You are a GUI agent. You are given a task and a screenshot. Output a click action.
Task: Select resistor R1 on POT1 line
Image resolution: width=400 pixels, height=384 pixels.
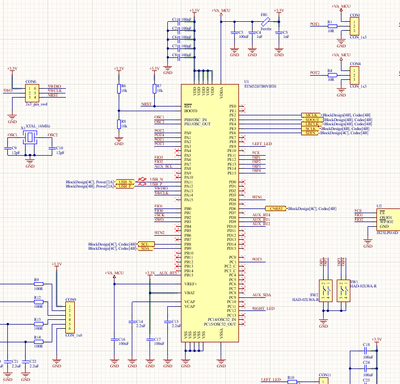(332, 26)
